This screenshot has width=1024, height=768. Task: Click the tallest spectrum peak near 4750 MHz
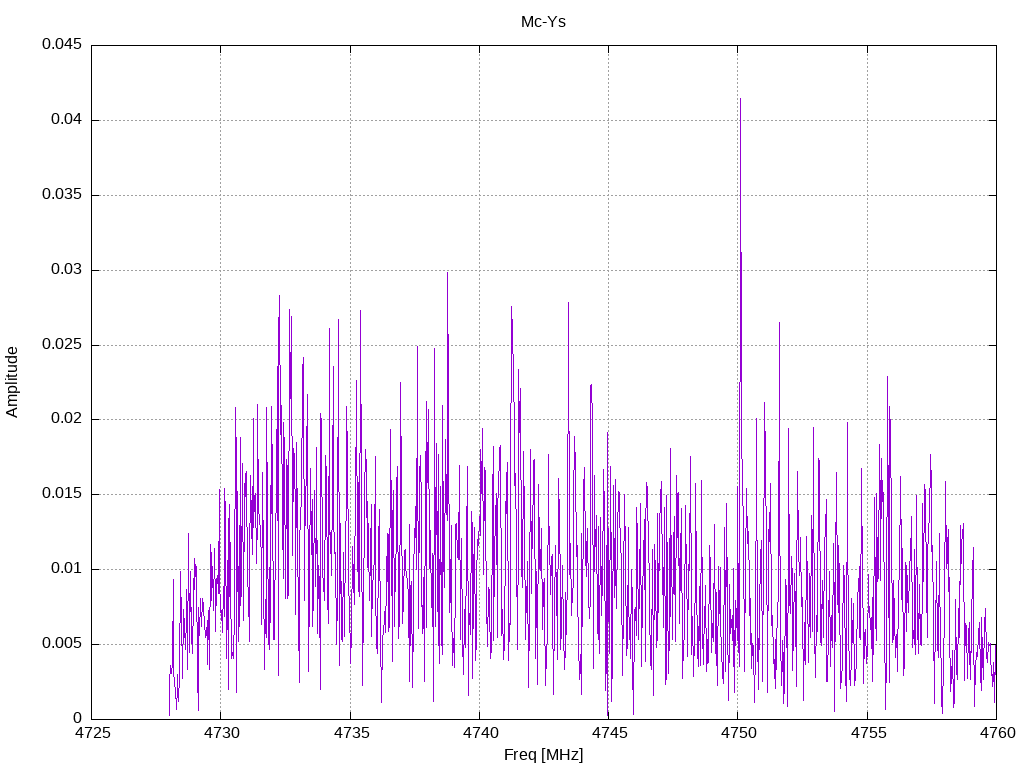point(740,99)
